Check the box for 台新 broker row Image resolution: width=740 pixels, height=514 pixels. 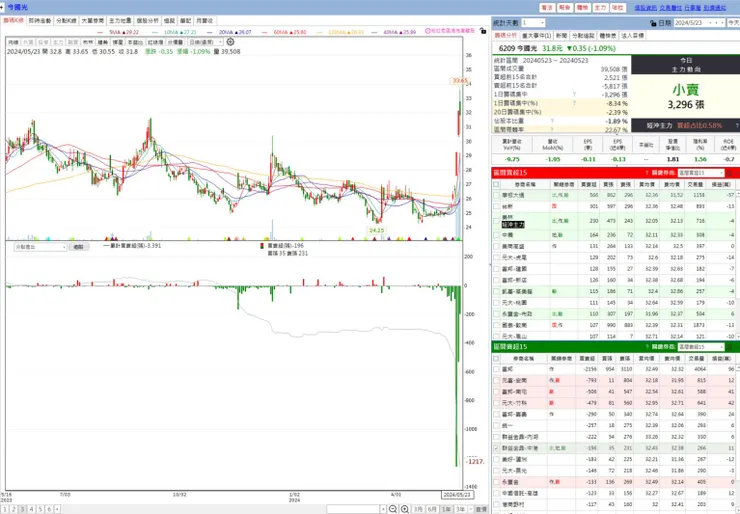pyautogui.click(x=496, y=206)
